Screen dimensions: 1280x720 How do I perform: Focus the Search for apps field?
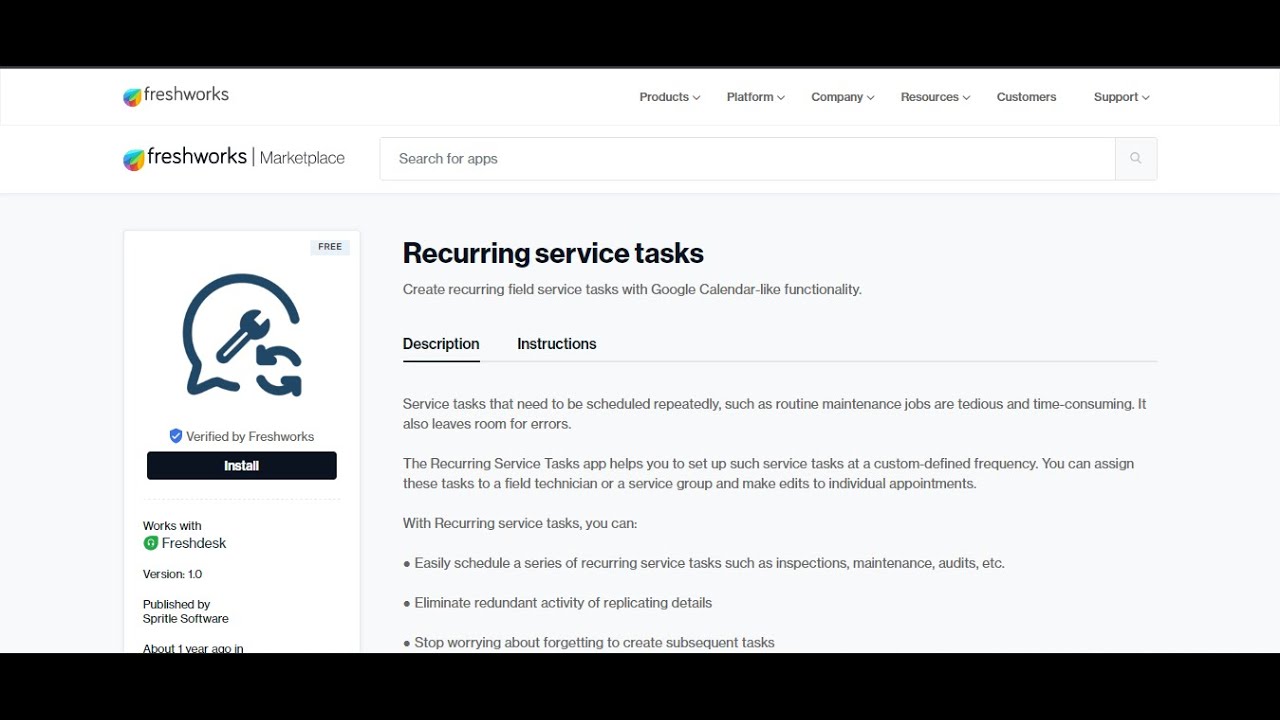[x=747, y=158]
